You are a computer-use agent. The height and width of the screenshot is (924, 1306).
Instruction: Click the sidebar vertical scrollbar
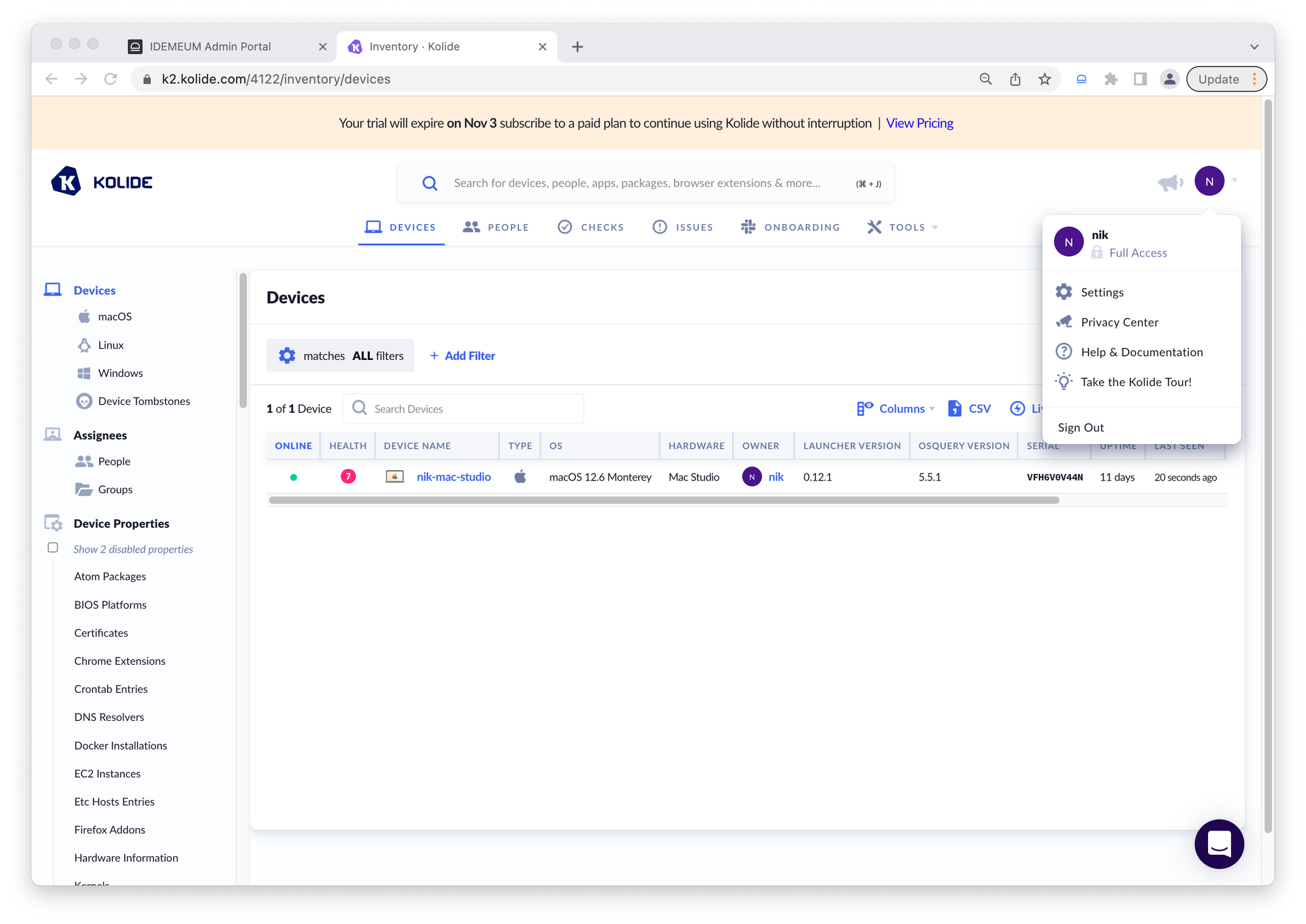coord(243,340)
